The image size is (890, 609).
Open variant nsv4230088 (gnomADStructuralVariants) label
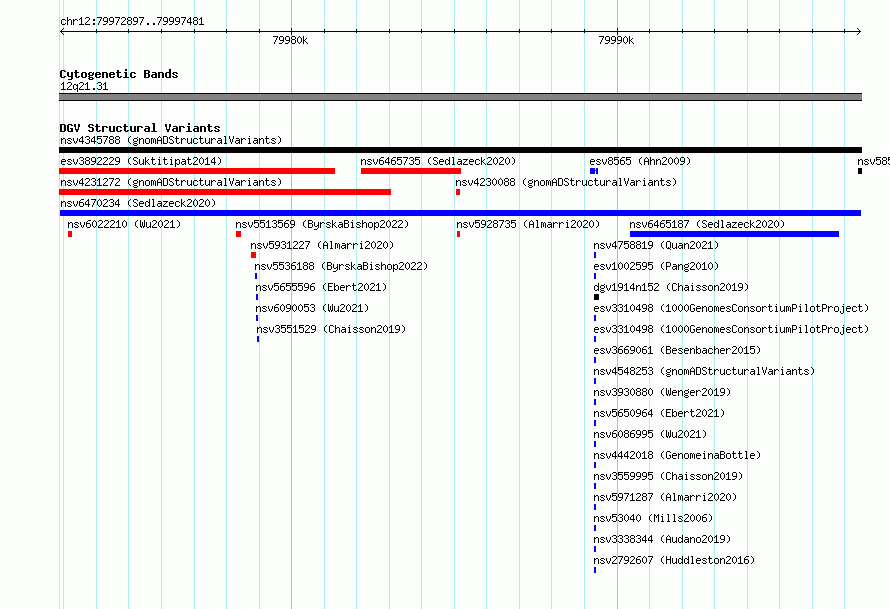click(x=566, y=182)
